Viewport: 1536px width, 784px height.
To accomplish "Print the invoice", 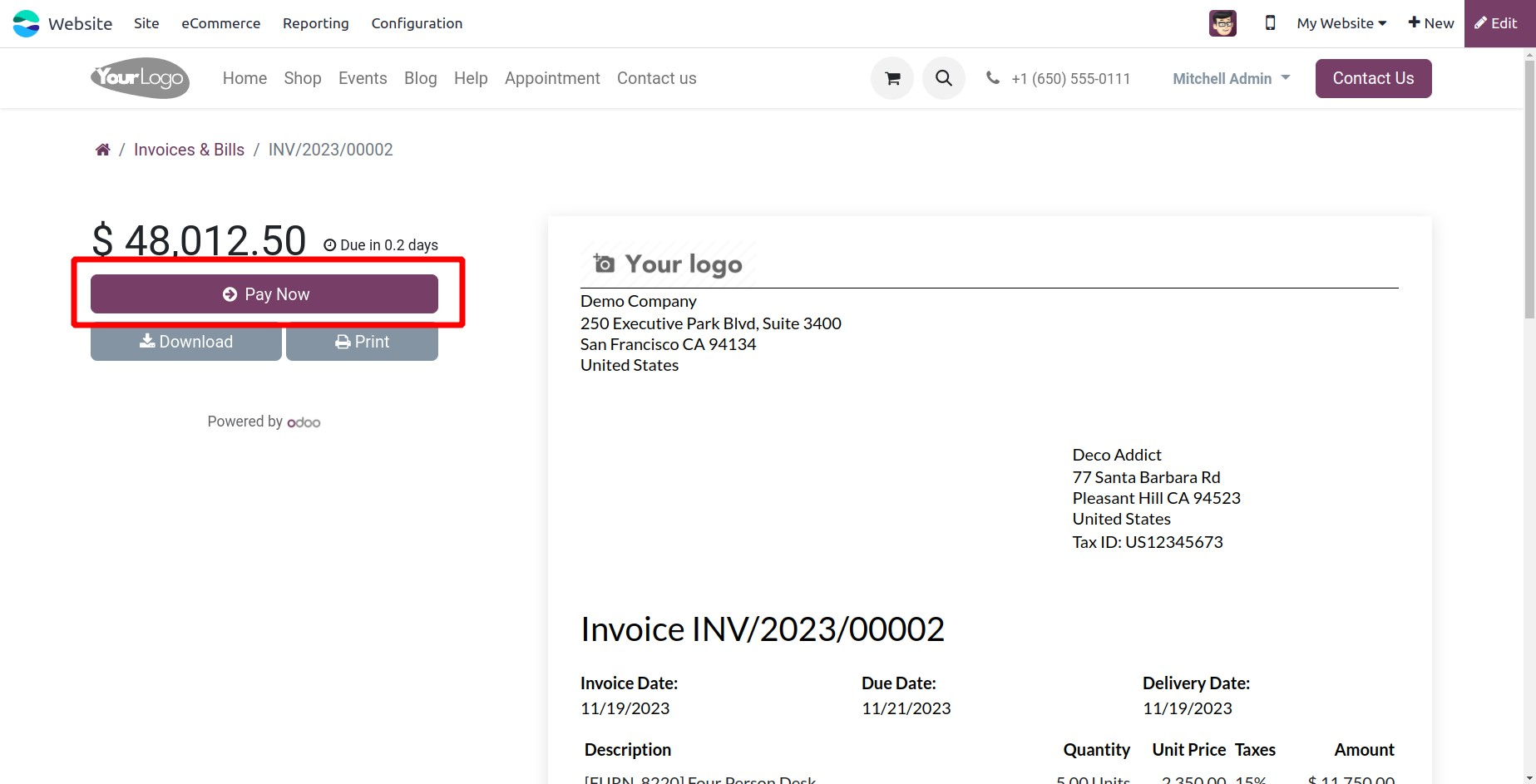I will 362,343.
